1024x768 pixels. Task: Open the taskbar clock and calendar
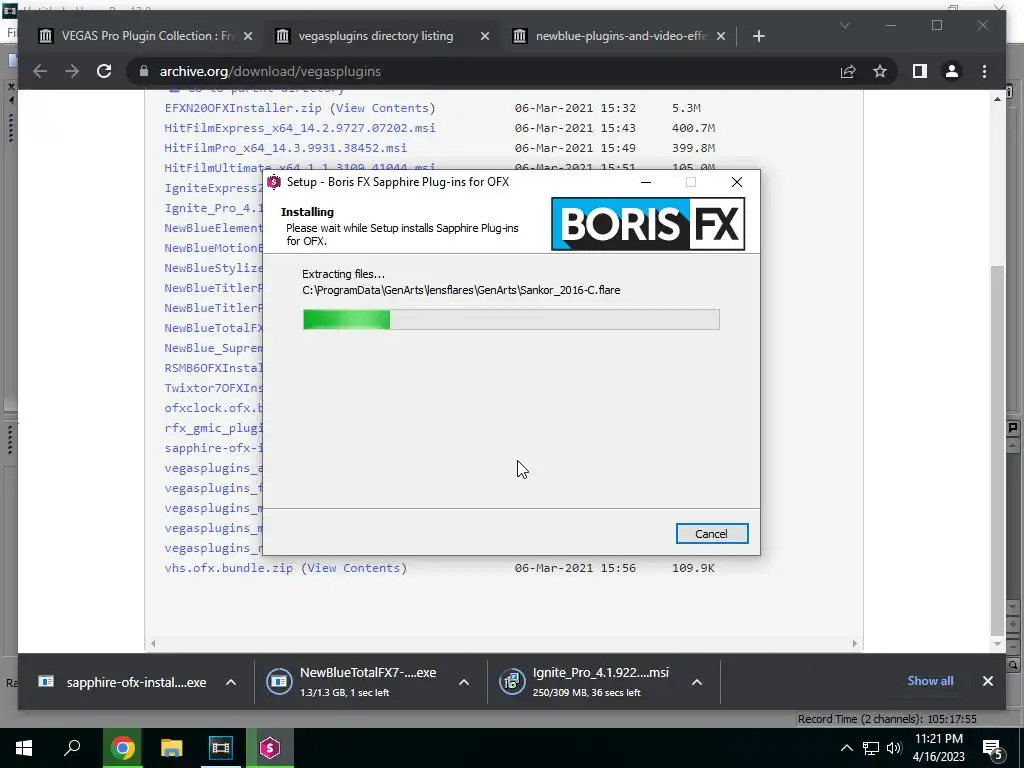938,748
